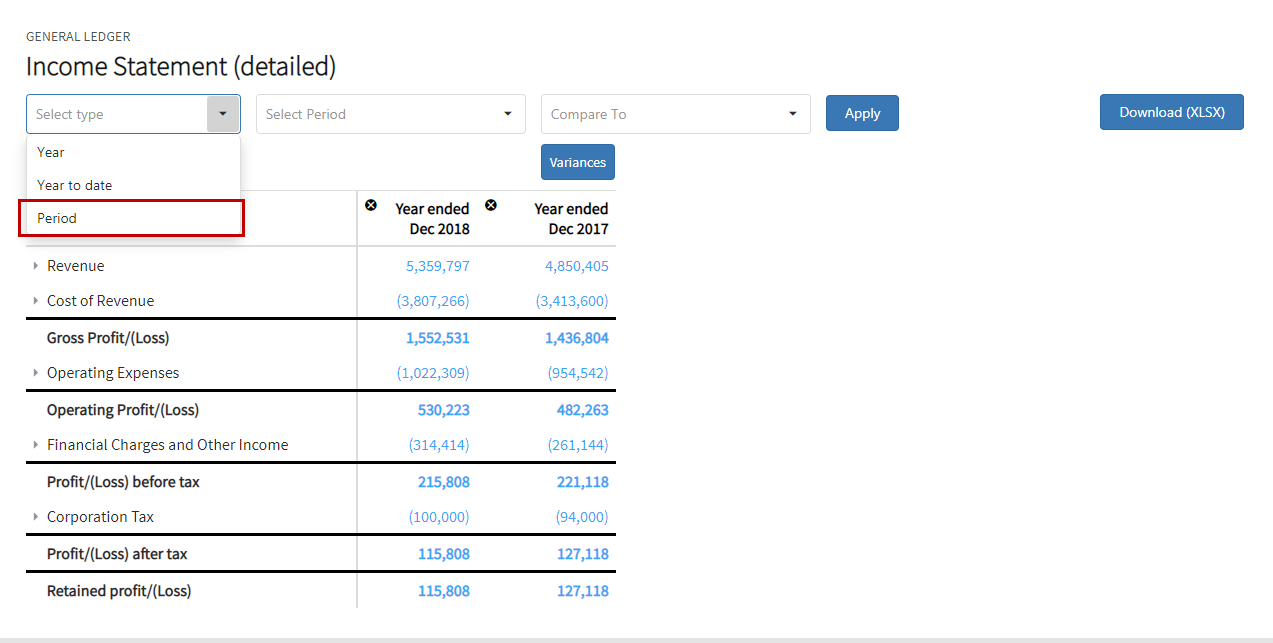Open Revenue value 5,359,797 for 2018
This screenshot has width=1273, height=643.
point(438,266)
